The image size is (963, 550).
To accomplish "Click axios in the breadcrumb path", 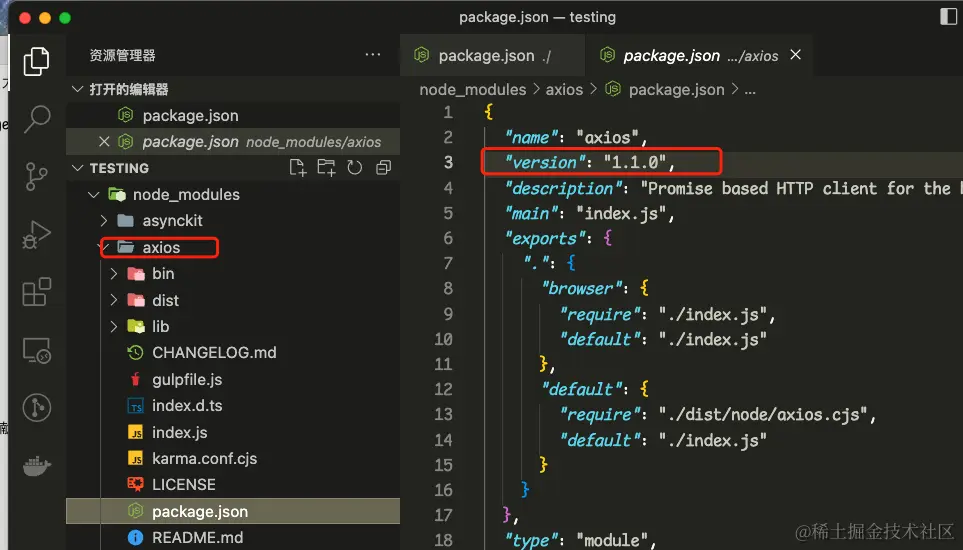I will pos(564,90).
